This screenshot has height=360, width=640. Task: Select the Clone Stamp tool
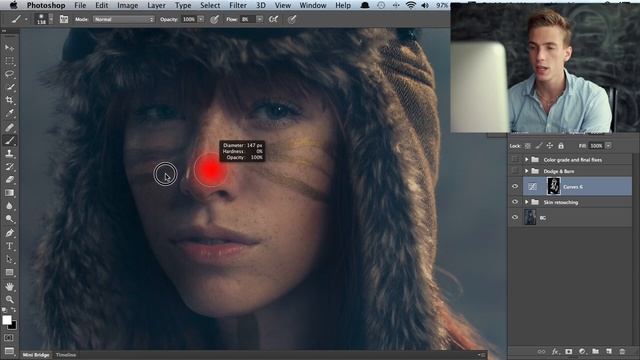click(9, 153)
